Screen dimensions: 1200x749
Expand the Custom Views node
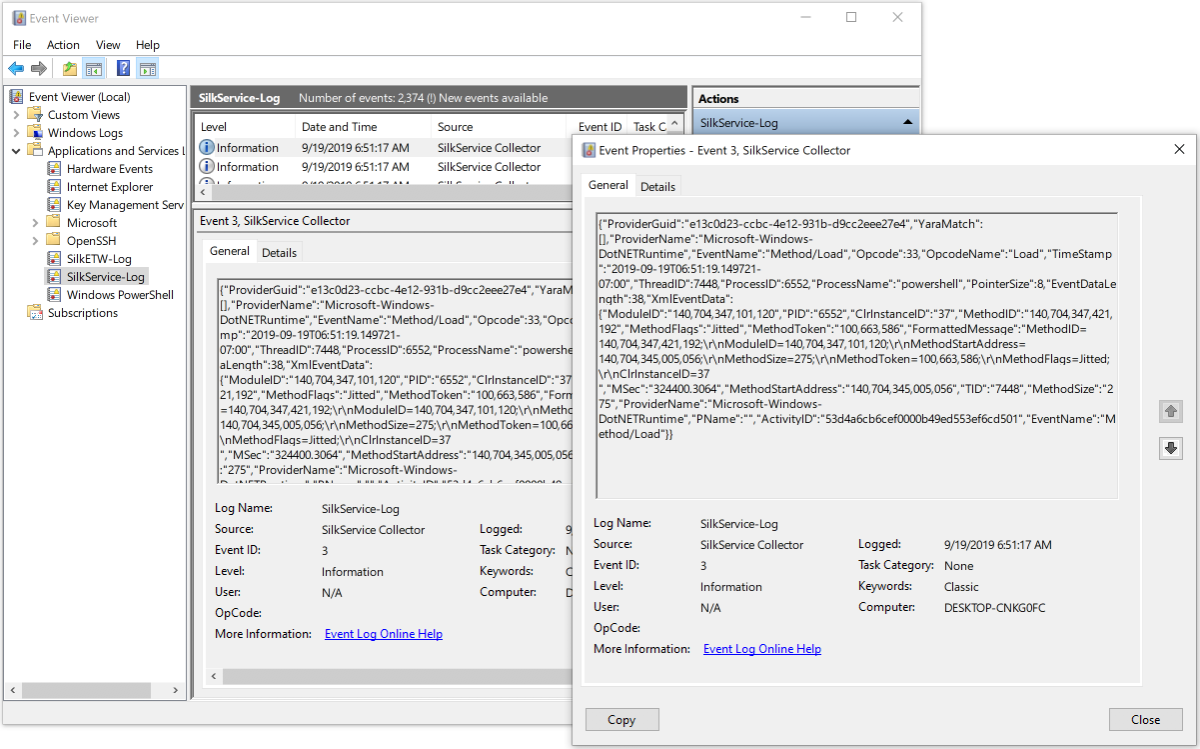pos(17,115)
